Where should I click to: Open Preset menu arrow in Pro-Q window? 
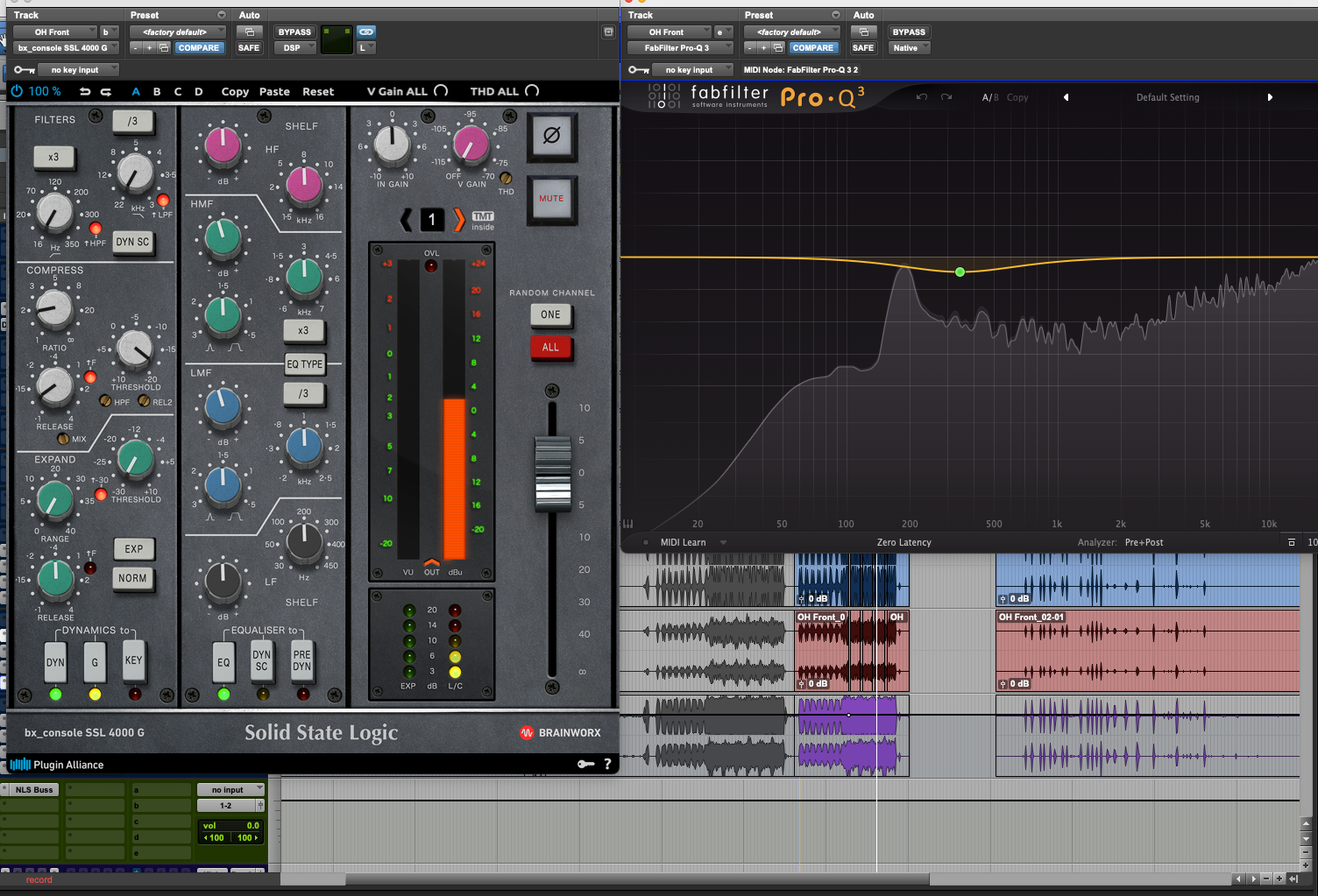point(836,15)
